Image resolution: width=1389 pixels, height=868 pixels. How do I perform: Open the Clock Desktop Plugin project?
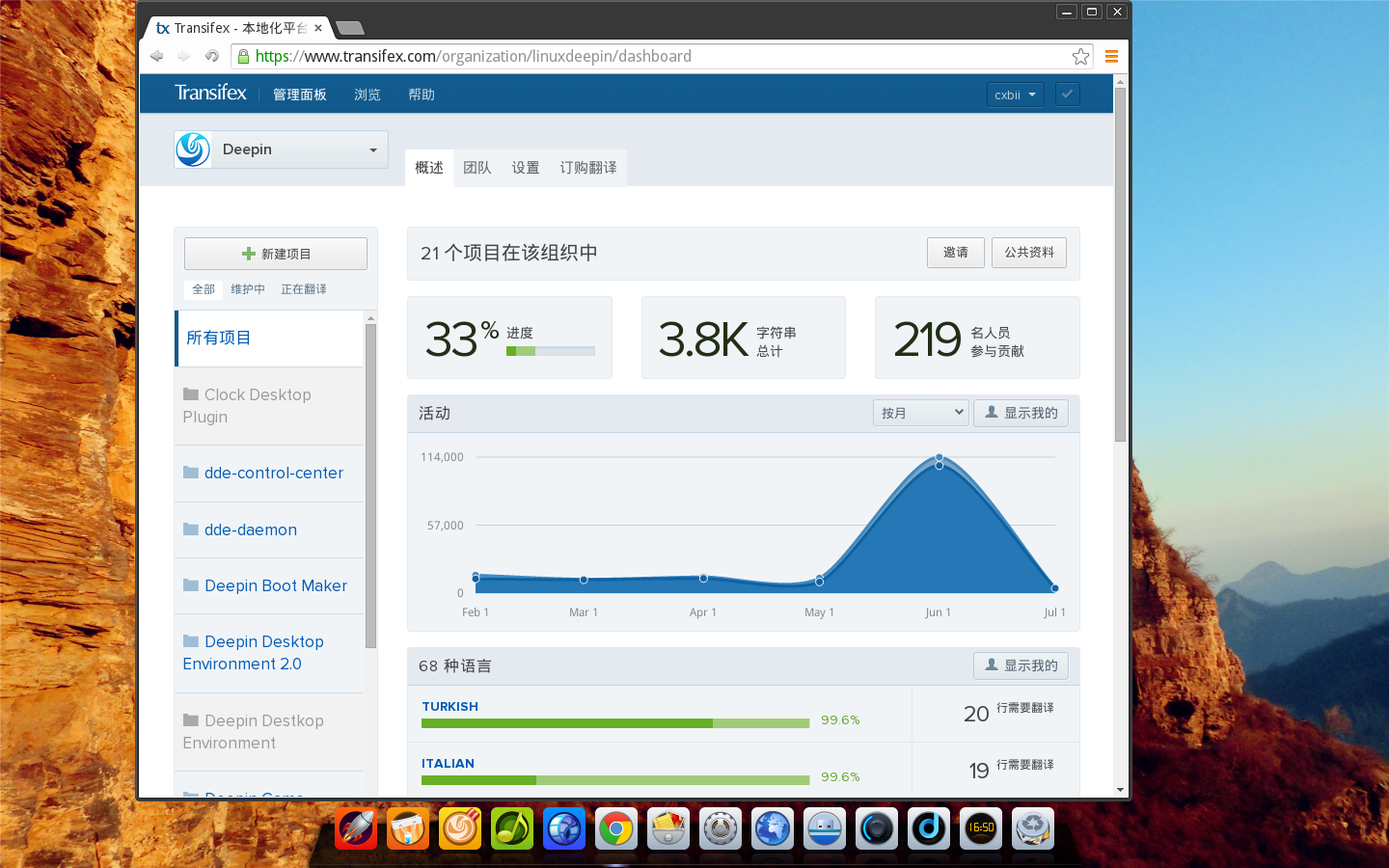(268, 406)
